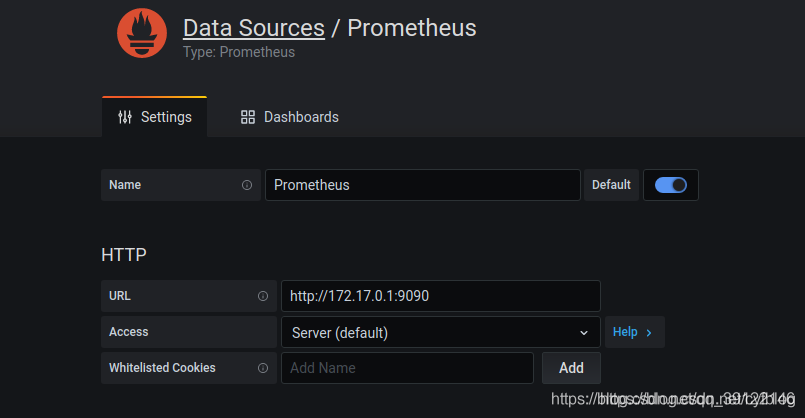Click the Add Name cookie input
Screen dimensions: 805x418
[x=407, y=368]
